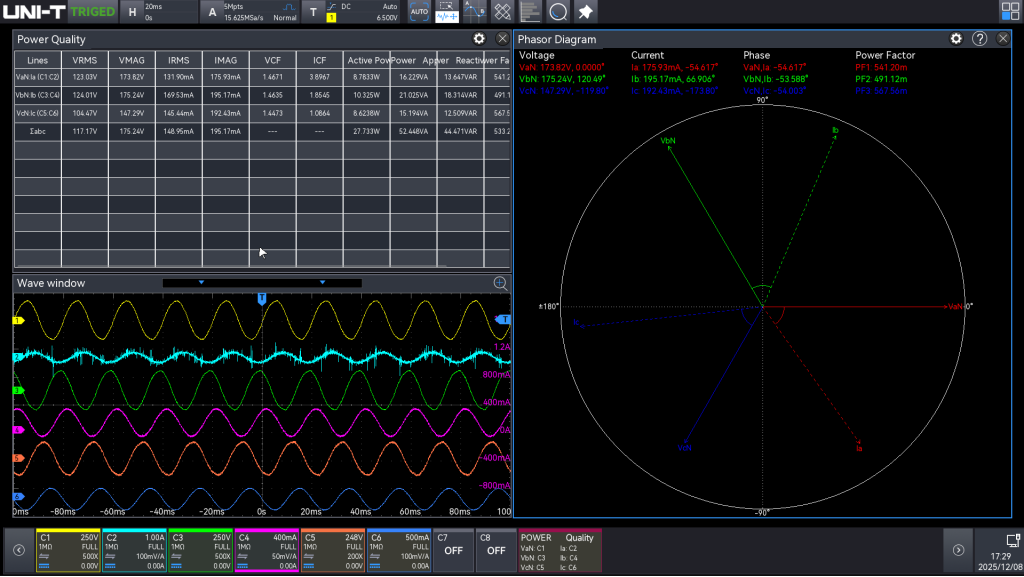The width and height of the screenshot is (1024, 577).
Task: Open the DC trigger coupling setting
Action: point(346,7)
